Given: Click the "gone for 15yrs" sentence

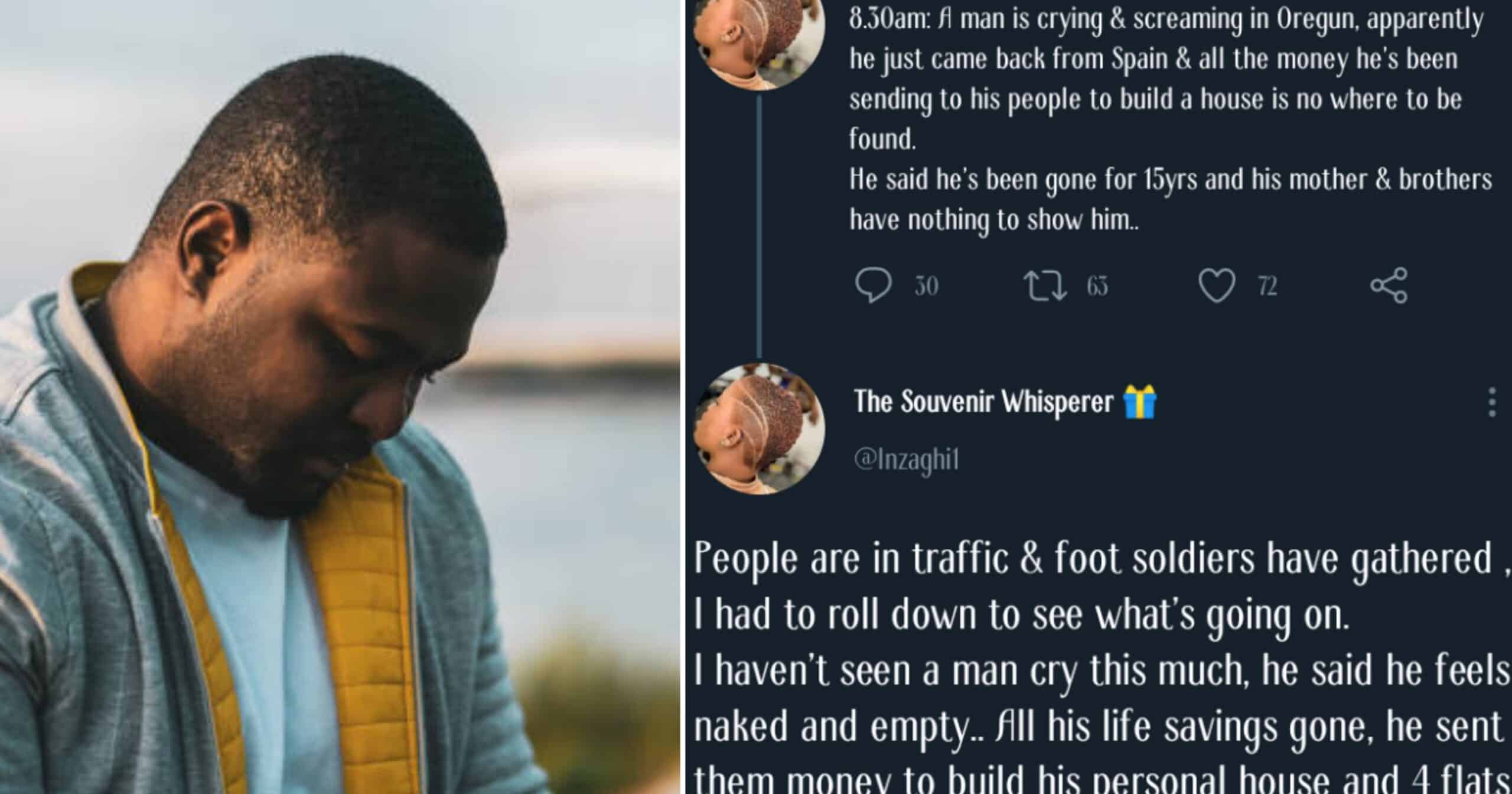Looking at the screenshot, I should point(1169,180).
